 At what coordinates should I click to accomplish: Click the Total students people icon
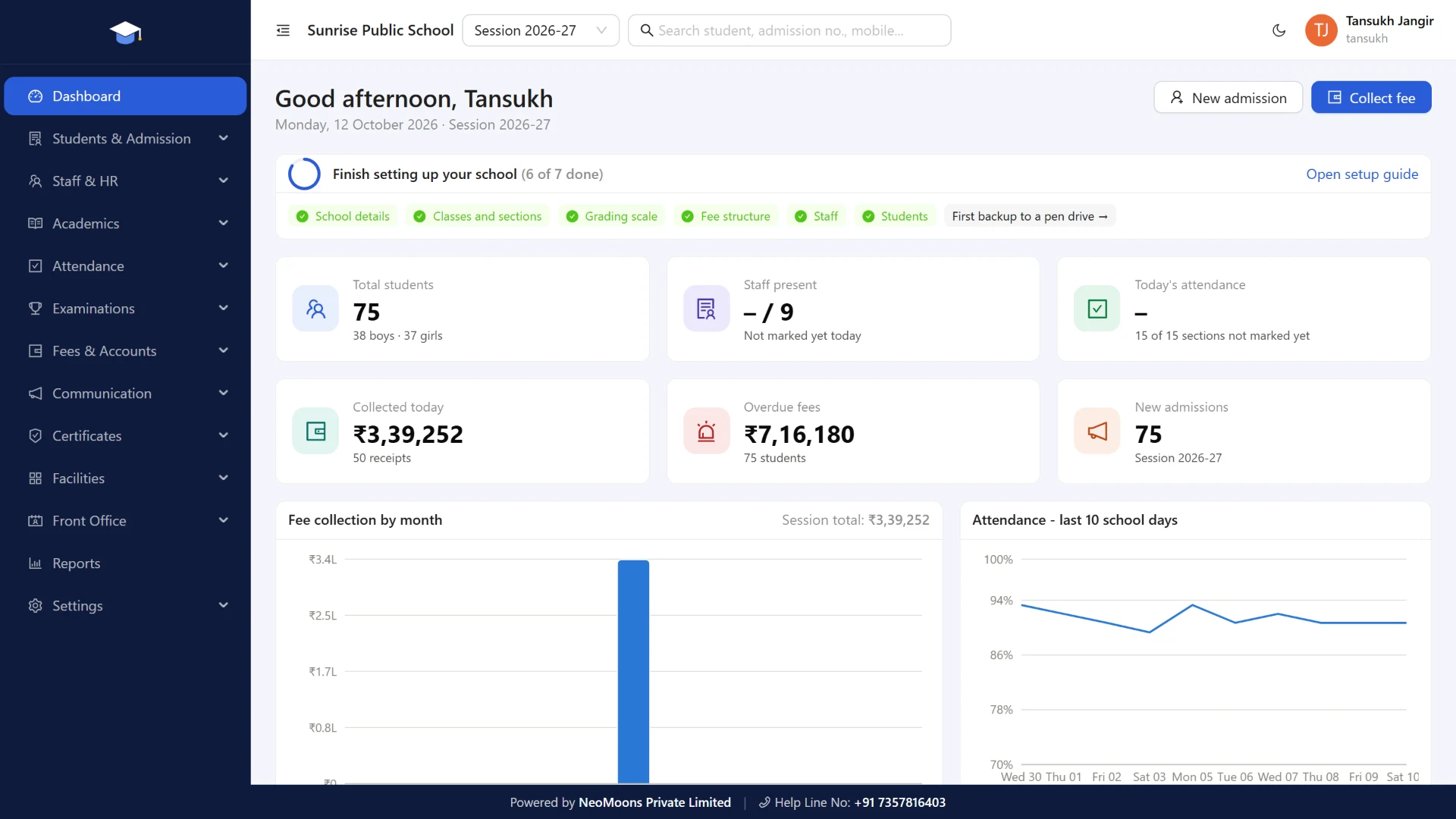tap(315, 309)
